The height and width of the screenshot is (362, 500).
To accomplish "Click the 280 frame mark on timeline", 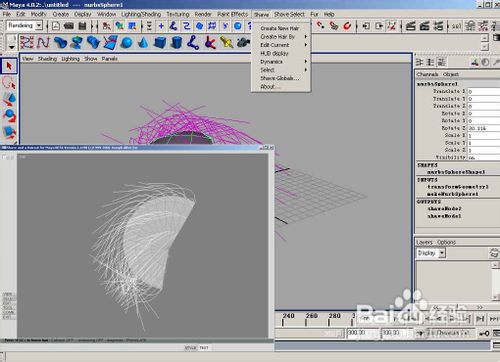I will (x=334, y=316).
